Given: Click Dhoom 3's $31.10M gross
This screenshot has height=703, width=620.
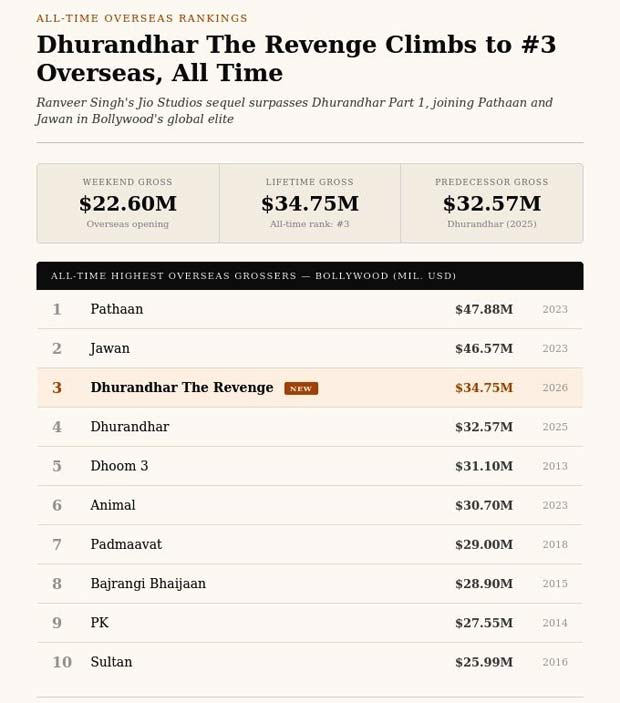Looking at the screenshot, I should coord(484,466).
